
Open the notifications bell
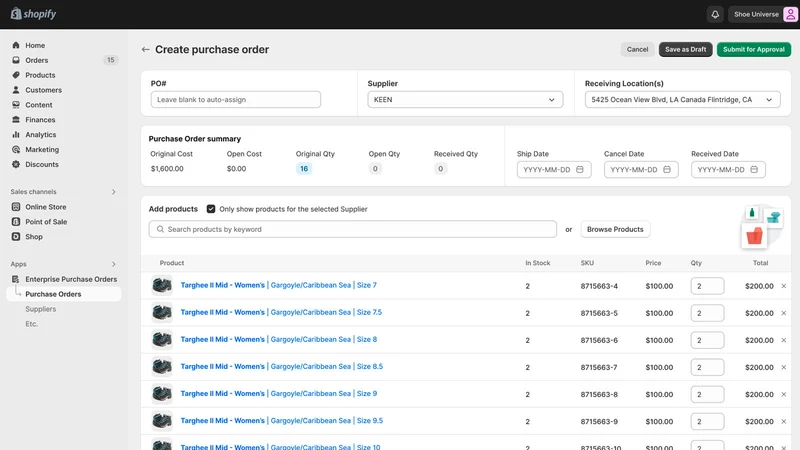pos(715,14)
